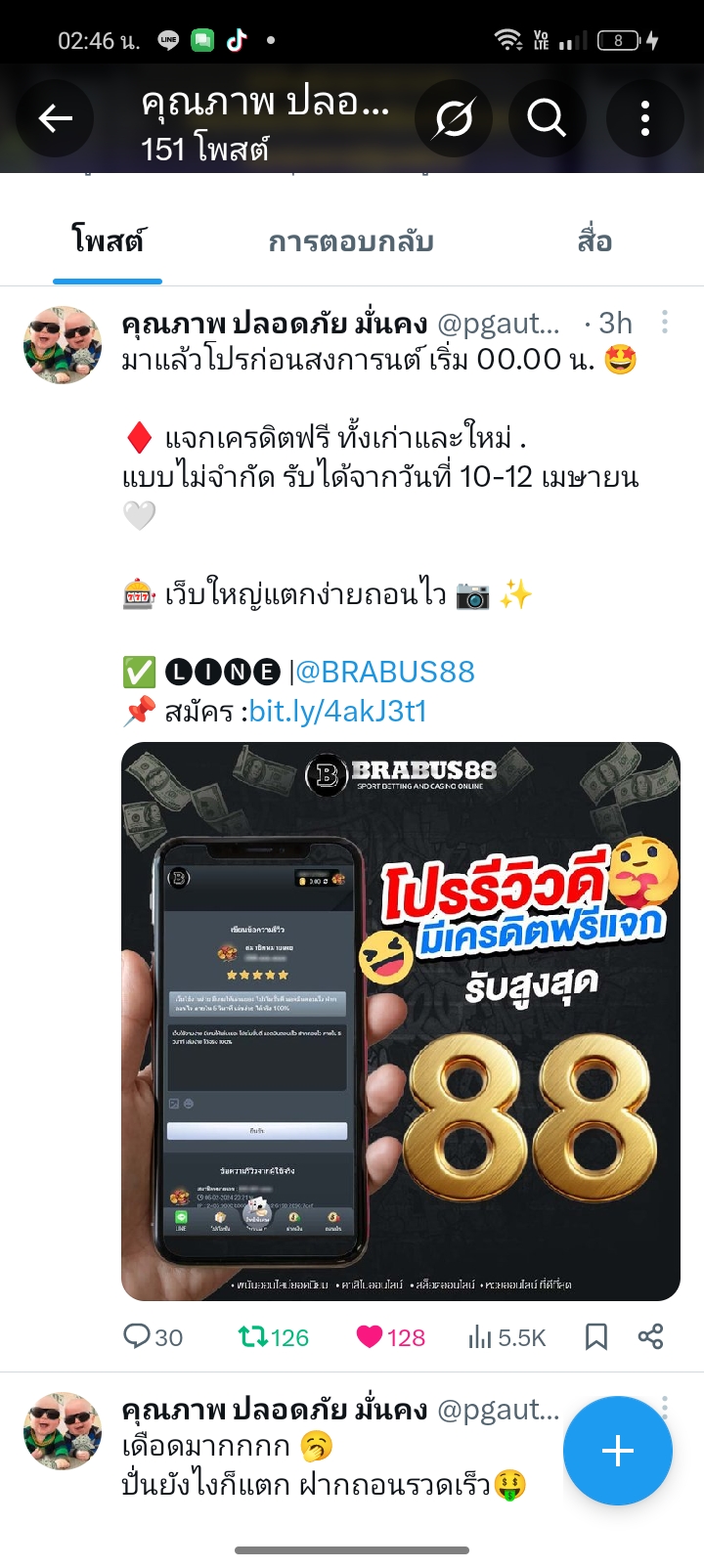
Task: Open the BRABUS88 promo image
Action: click(401, 1022)
